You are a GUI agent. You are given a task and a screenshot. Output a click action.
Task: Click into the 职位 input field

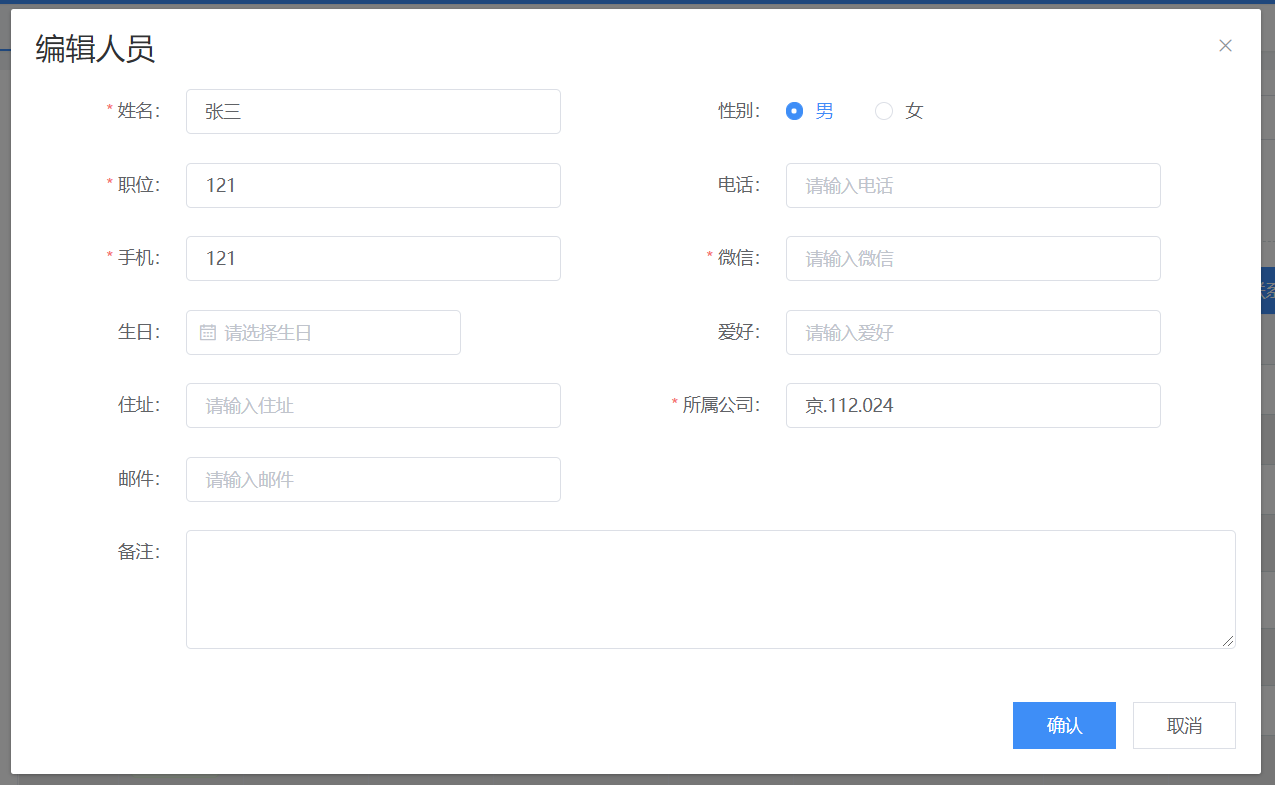[x=372, y=185]
